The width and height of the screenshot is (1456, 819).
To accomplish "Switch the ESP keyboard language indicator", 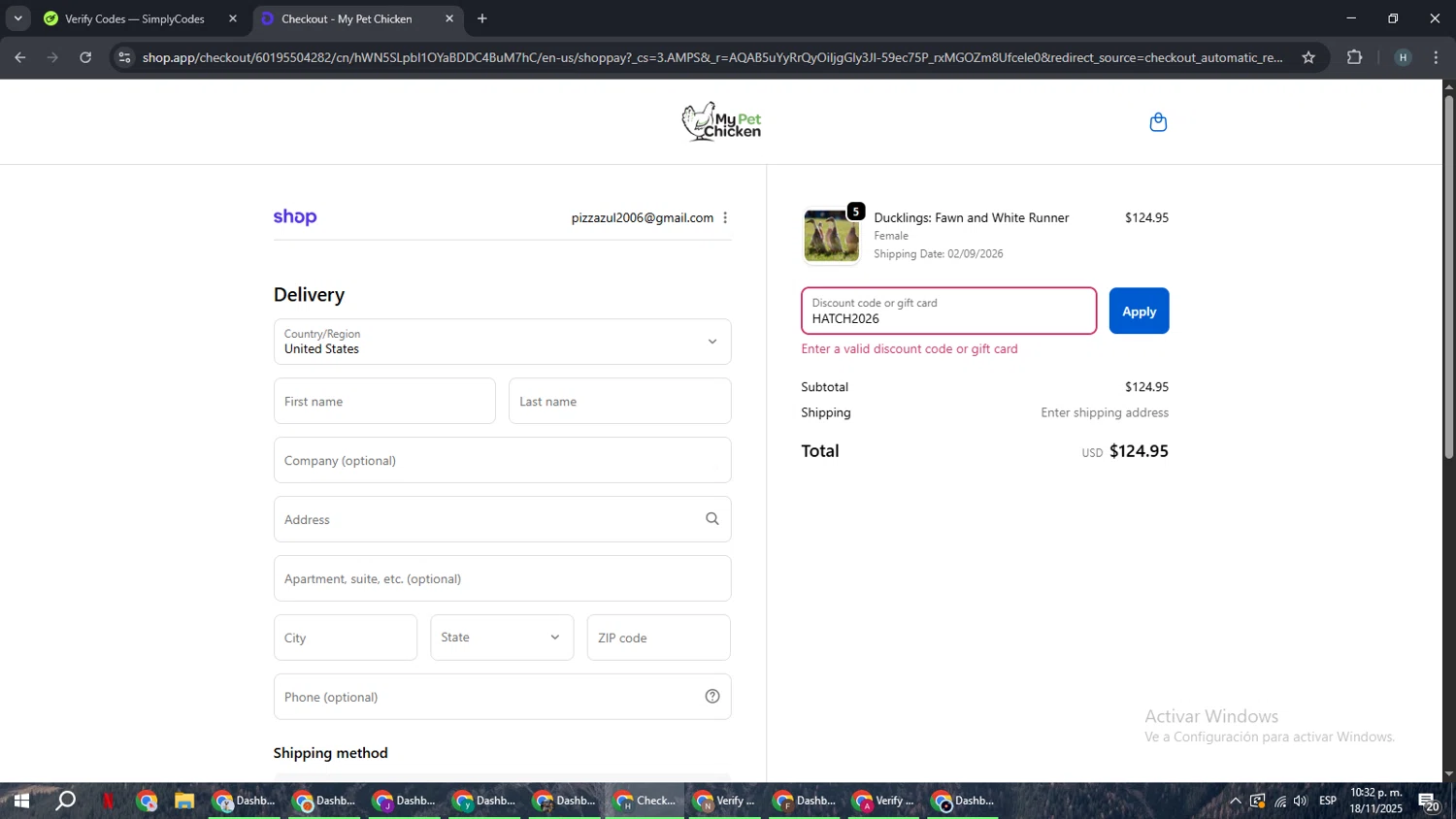I will [x=1328, y=801].
